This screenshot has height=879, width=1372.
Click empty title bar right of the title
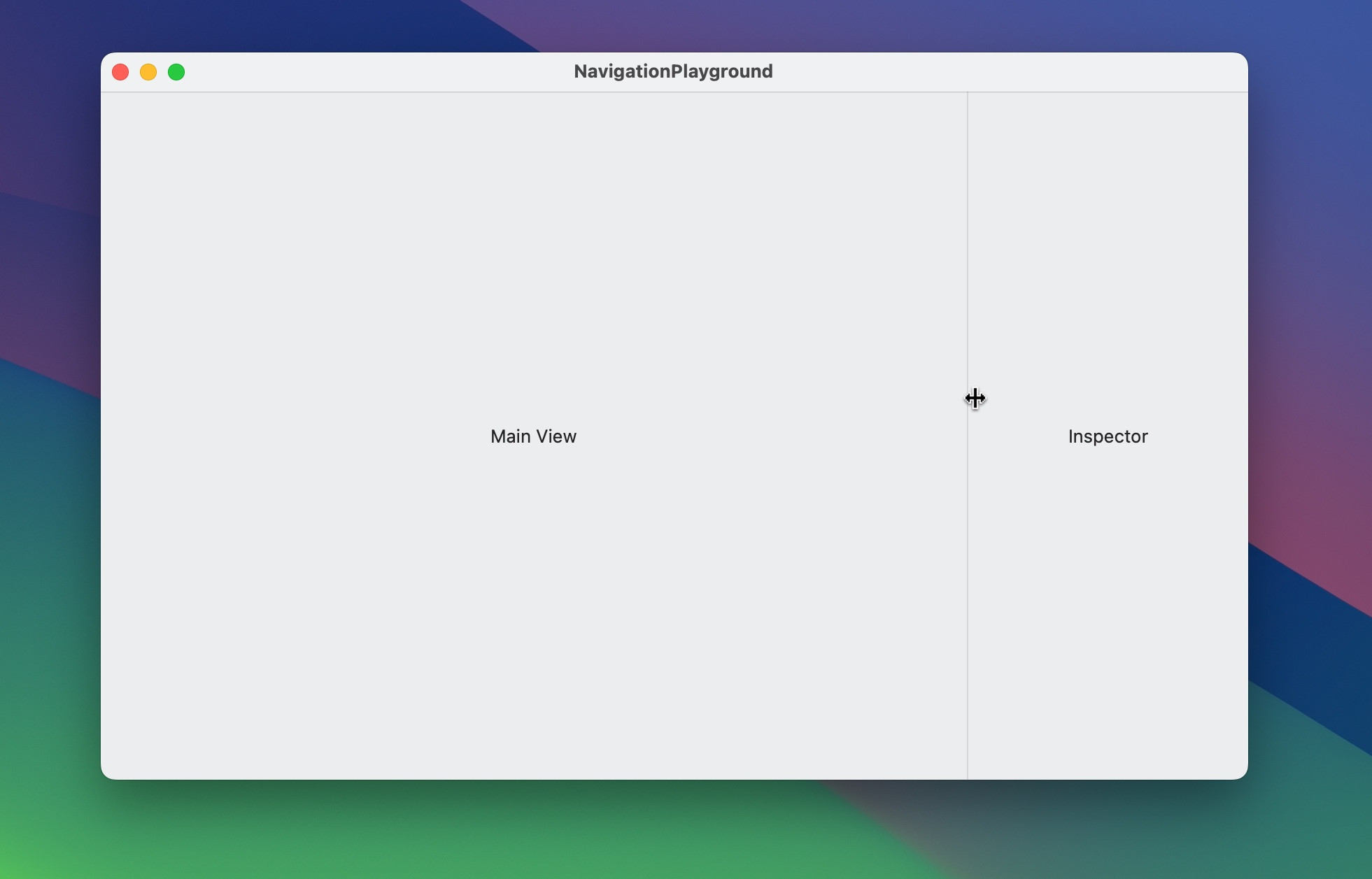pos(1014,72)
